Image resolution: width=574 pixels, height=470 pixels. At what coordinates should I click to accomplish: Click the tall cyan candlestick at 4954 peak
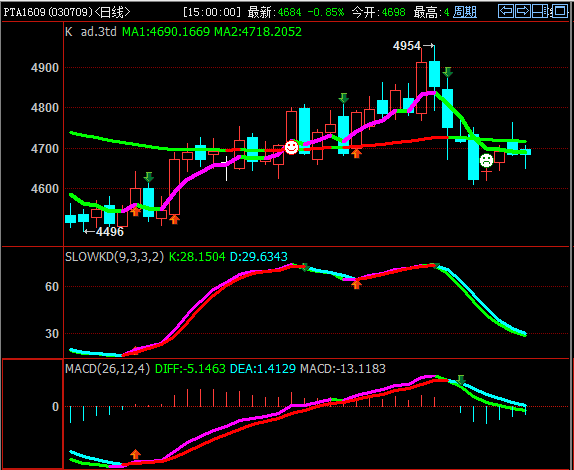[435, 74]
